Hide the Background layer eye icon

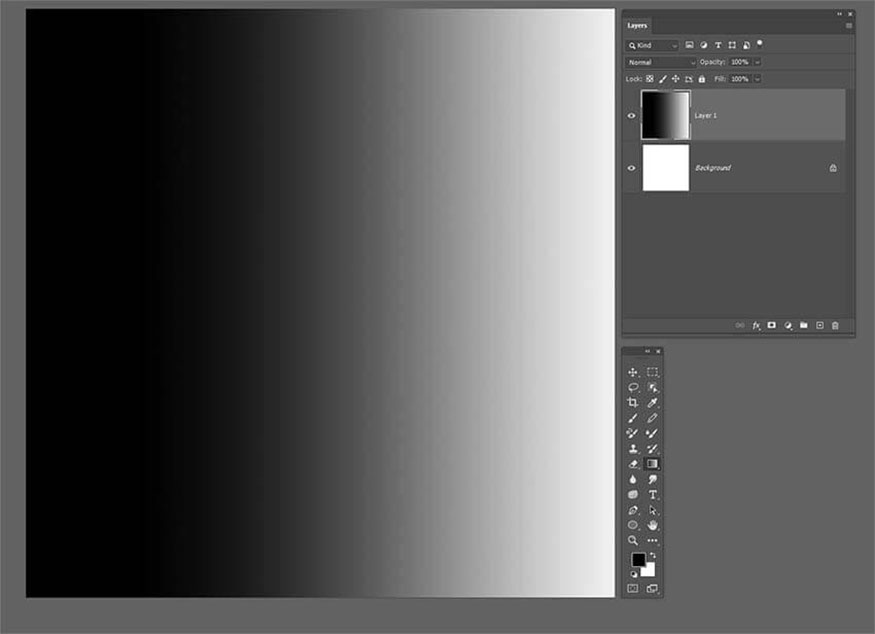click(632, 168)
